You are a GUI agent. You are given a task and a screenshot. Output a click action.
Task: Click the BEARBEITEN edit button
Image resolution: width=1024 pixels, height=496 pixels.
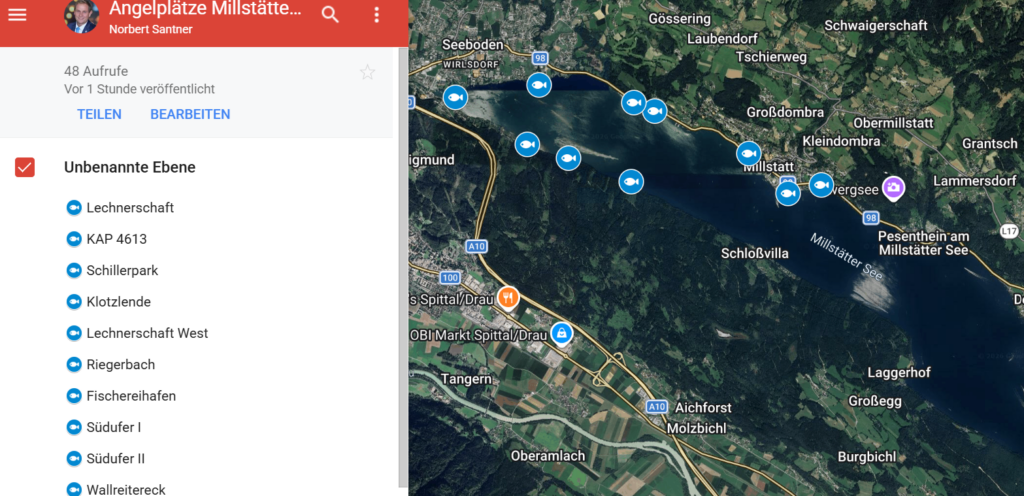[x=190, y=114]
